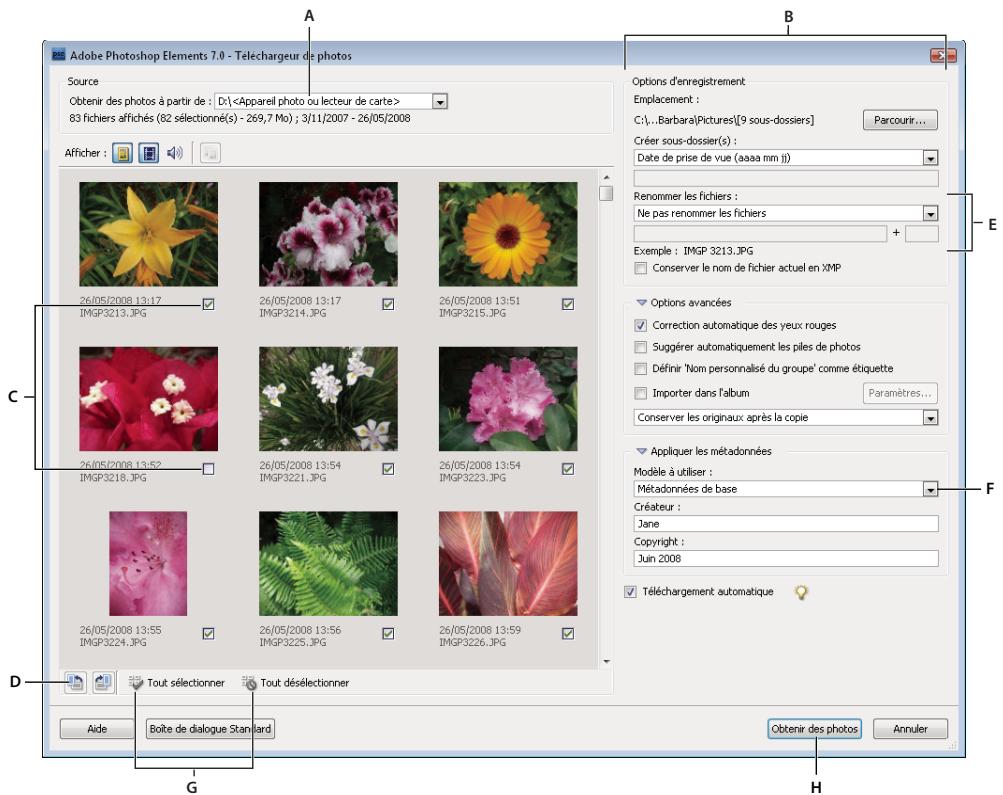Image resolution: width=1003 pixels, height=795 pixels.
Task: Click the rename start number field
Action: [x=922, y=233]
